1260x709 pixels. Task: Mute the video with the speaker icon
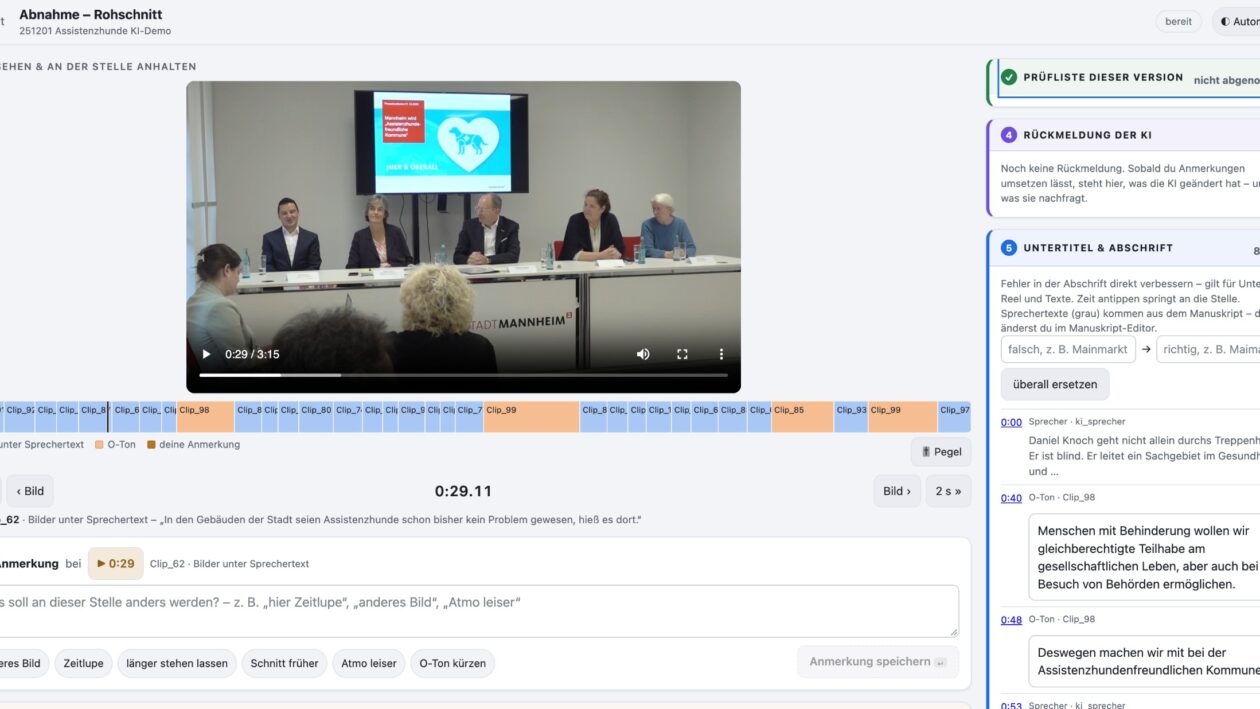tap(643, 354)
